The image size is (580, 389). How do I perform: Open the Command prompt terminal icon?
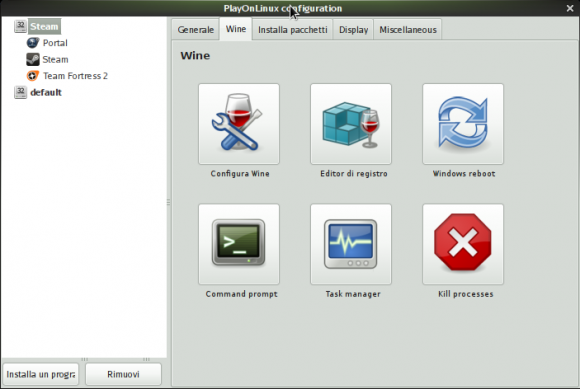pos(239,244)
